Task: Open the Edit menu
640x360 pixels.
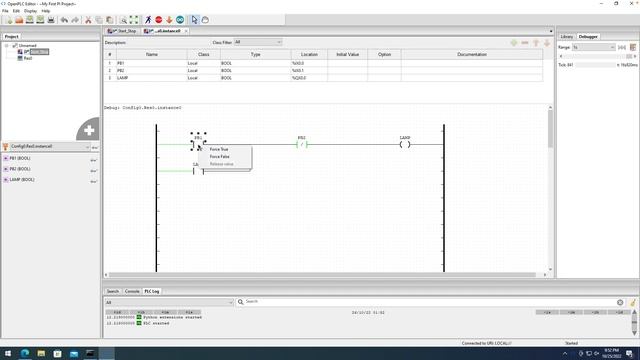Action: tap(16, 11)
